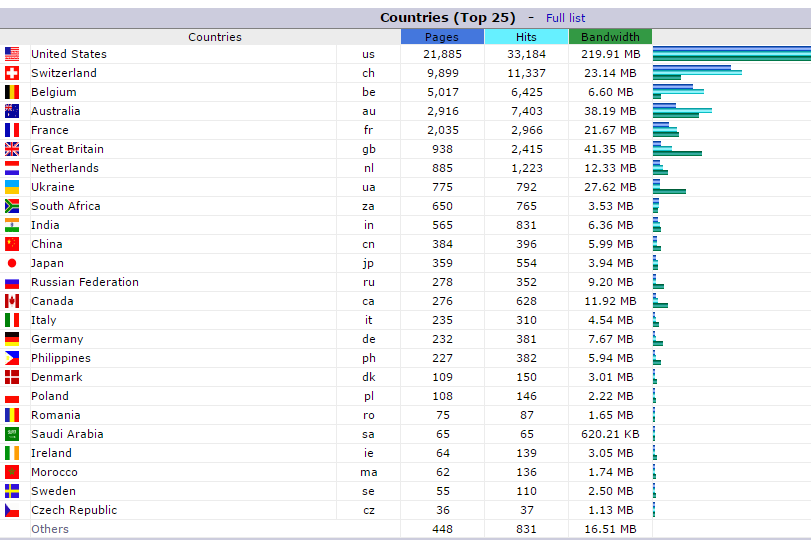Click the Belgium bar graph
Viewport: 811px width, 543px height.
pyautogui.click(x=678, y=92)
